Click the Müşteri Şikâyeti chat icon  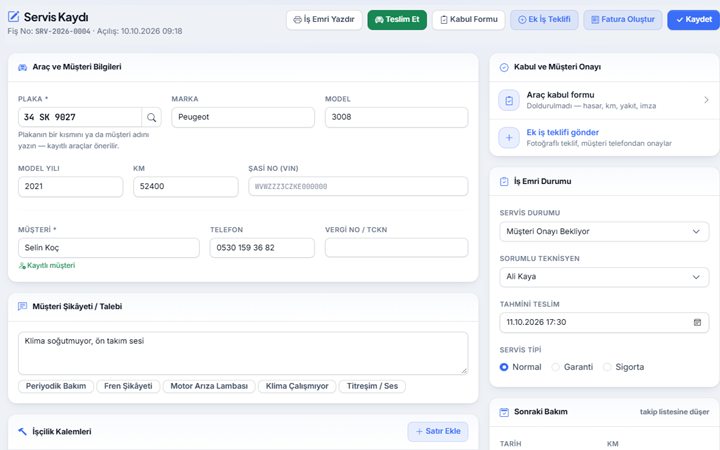point(22,306)
